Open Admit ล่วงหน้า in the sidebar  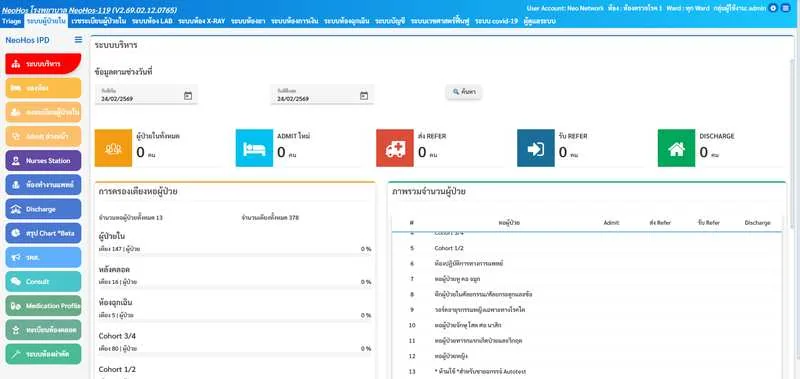click(x=43, y=136)
